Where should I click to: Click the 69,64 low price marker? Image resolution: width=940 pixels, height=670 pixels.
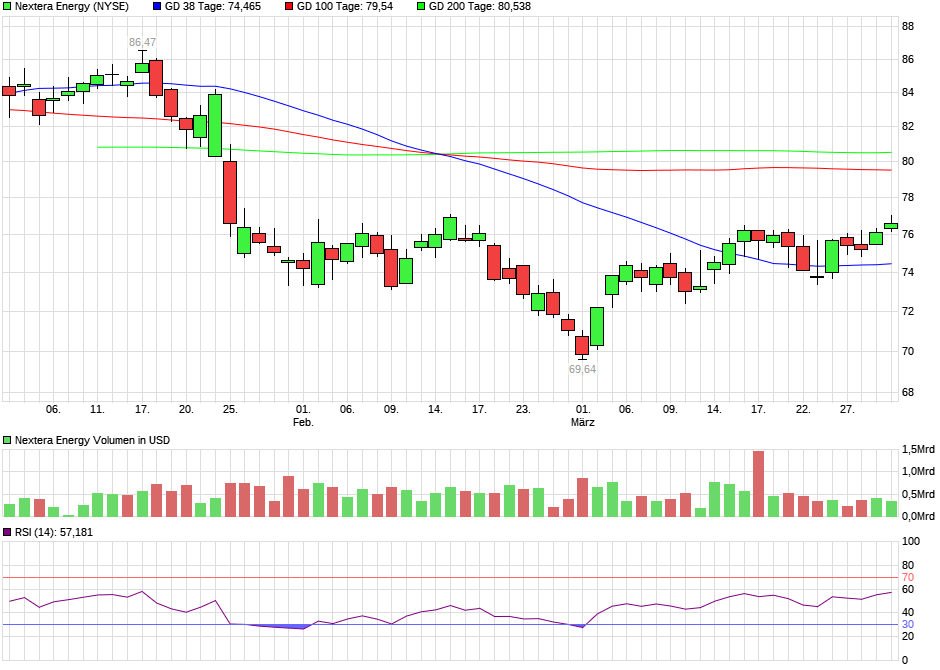[582, 368]
